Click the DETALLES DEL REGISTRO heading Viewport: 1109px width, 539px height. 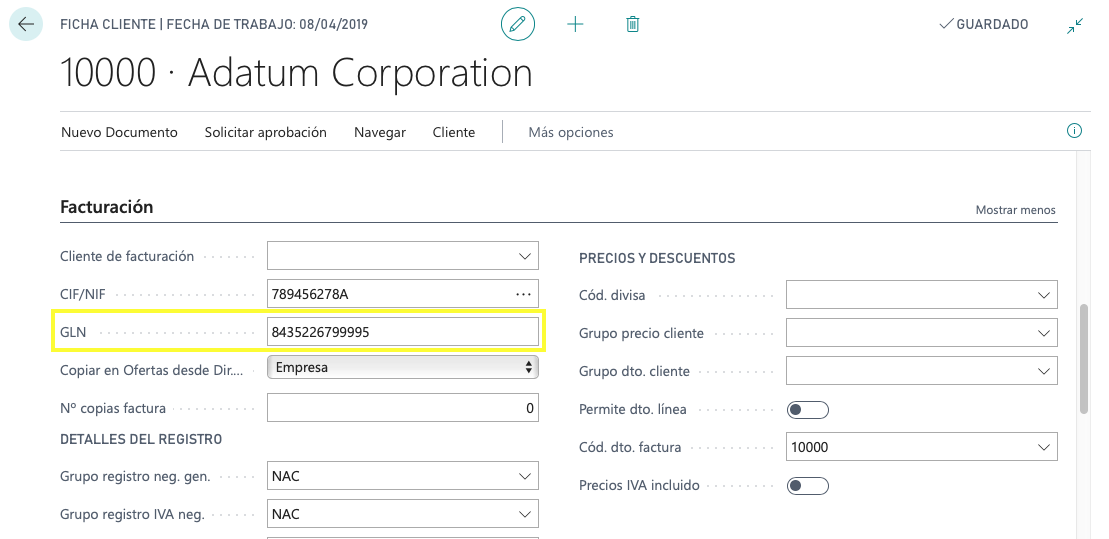141,439
